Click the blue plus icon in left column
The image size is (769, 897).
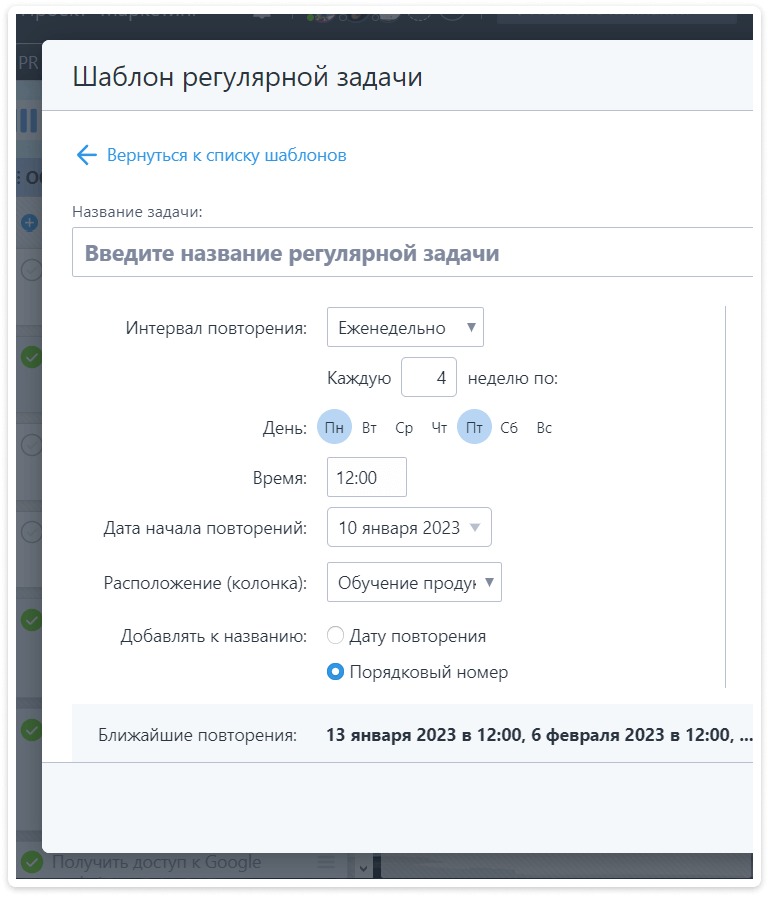[30, 222]
